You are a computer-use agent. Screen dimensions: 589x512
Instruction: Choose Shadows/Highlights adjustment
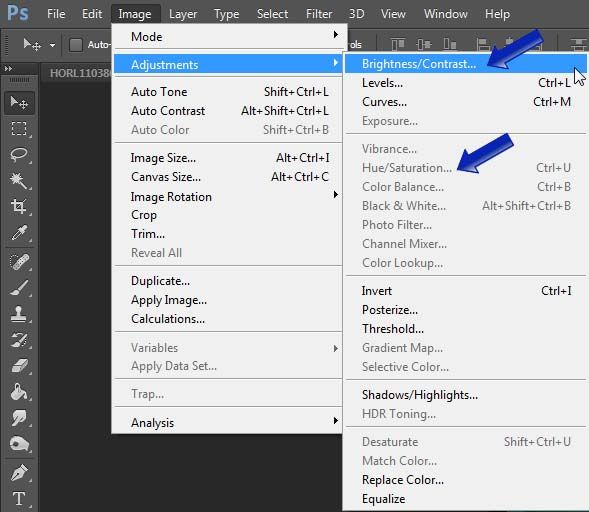pos(466,394)
